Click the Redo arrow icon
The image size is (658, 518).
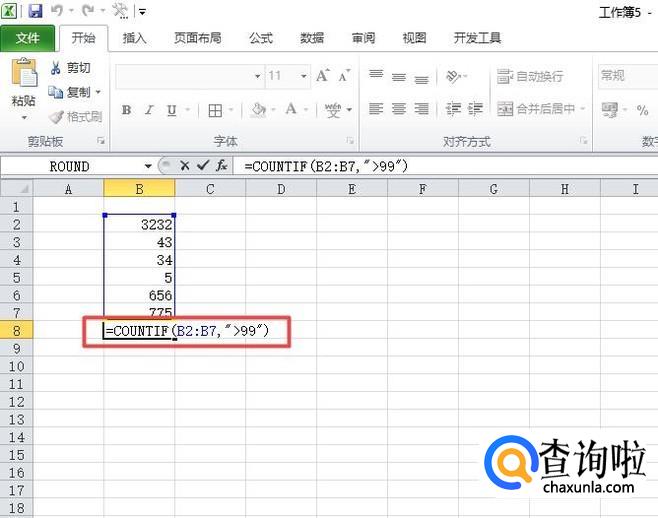[x=88, y=10]
